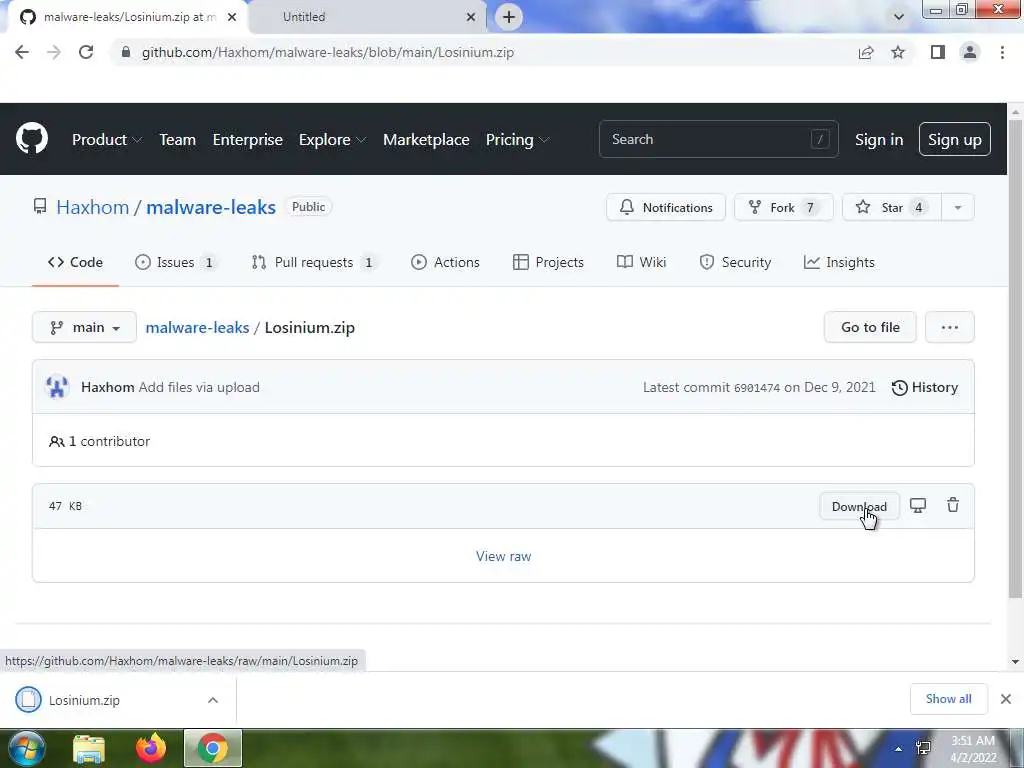Open the Team navigation link
This screenshot has height=768, width=1024.
tap(178, 140)
